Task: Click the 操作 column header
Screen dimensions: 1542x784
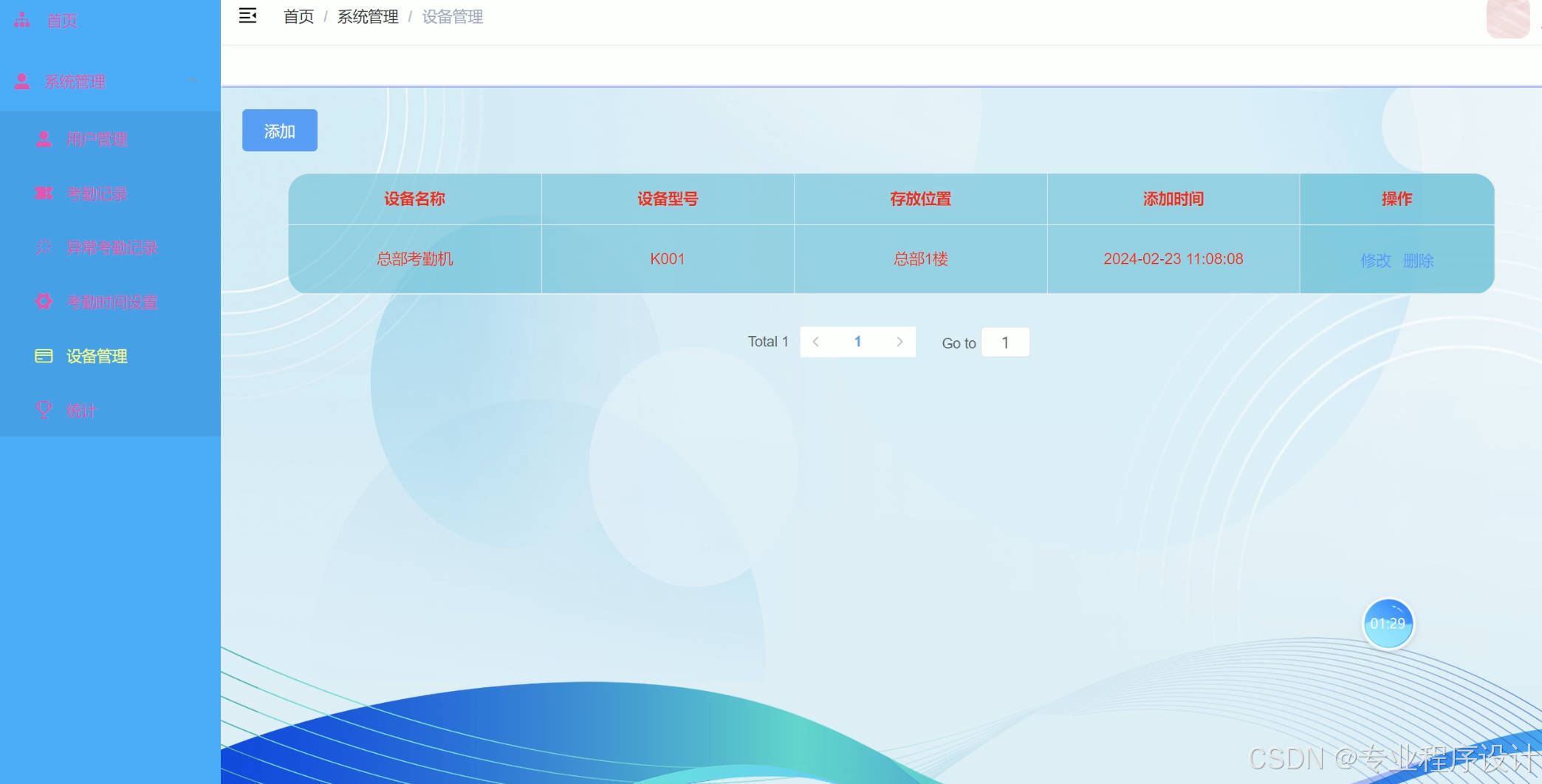Action: click(x=1397, y=199)
